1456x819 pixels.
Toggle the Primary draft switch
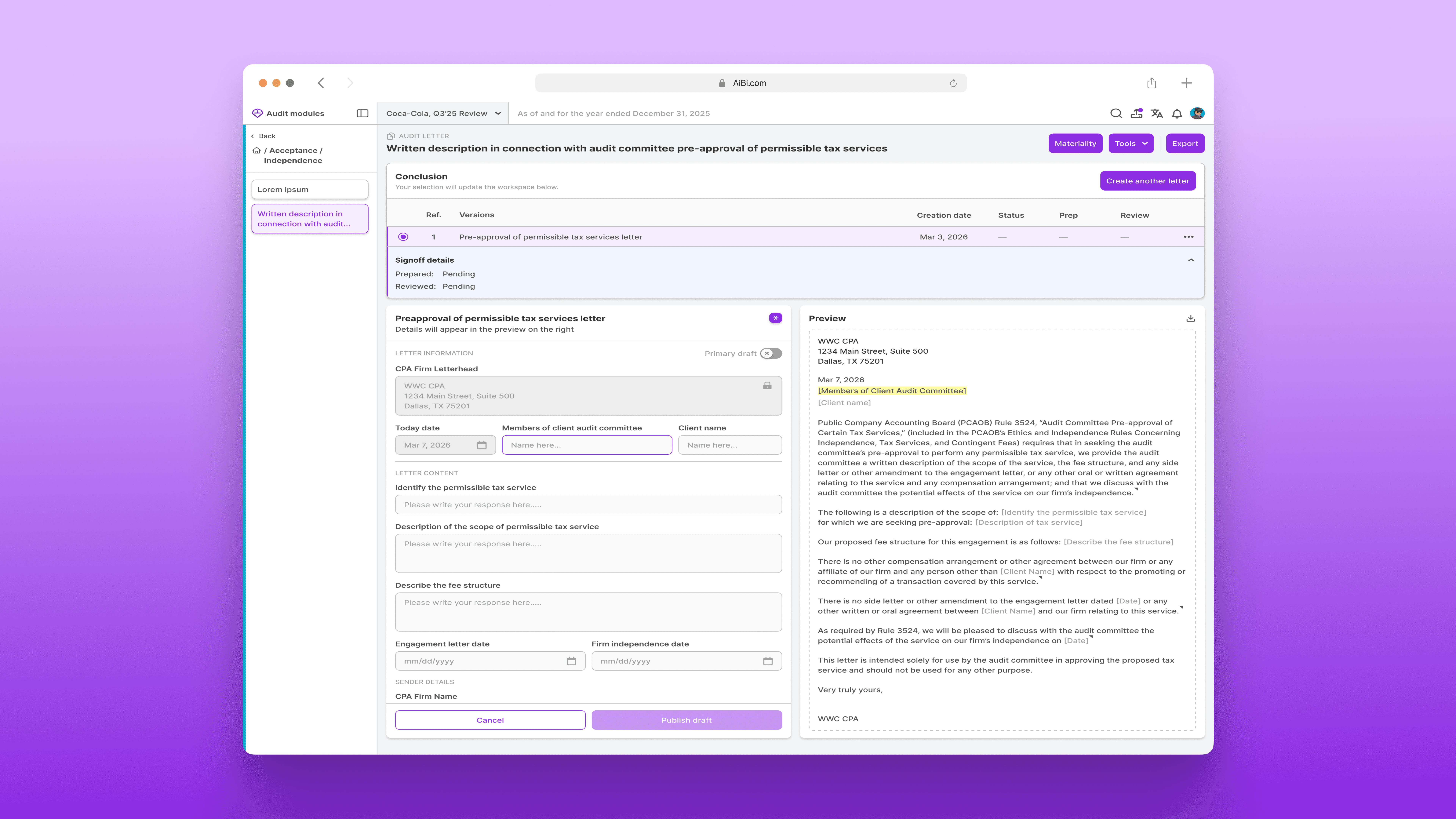771,353
